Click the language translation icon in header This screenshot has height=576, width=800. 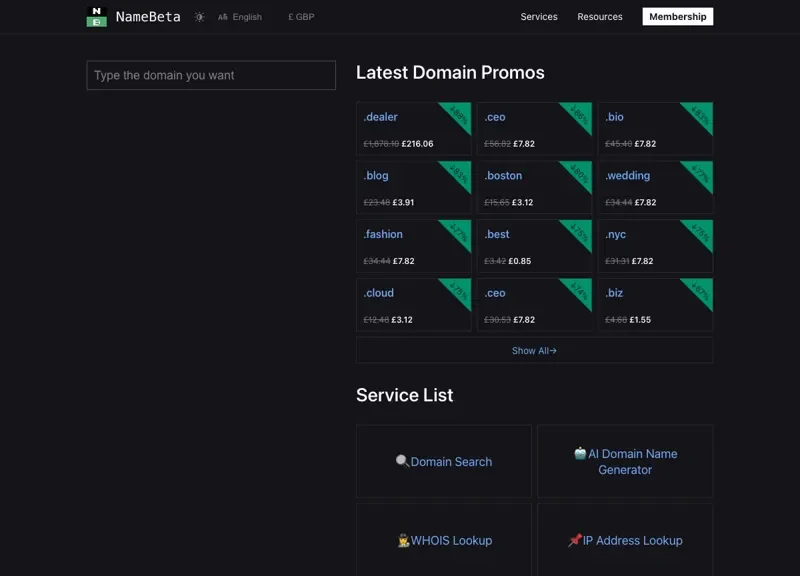[222, 16]
